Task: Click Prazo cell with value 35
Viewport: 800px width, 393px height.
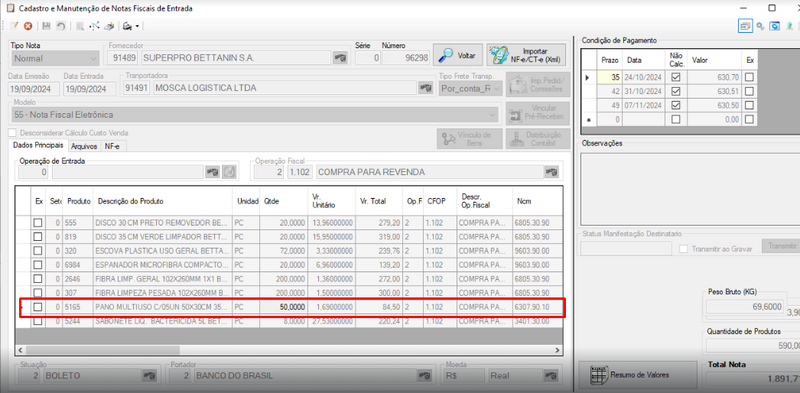Action: (610, 78)
